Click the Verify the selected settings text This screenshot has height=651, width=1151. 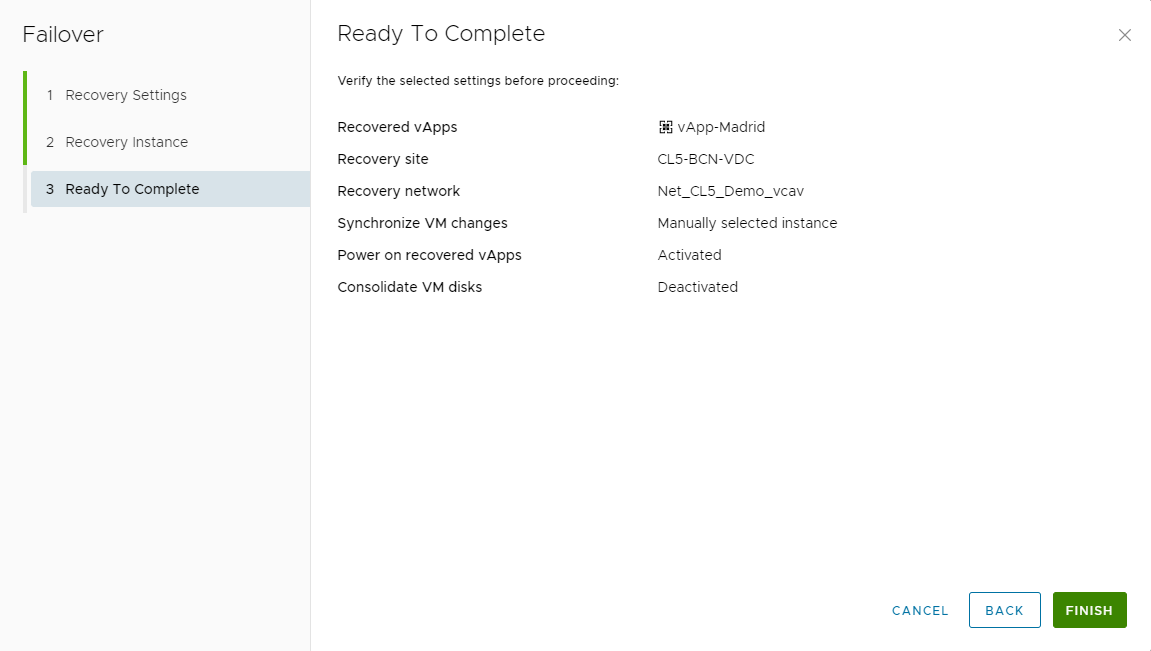point(478,81)
